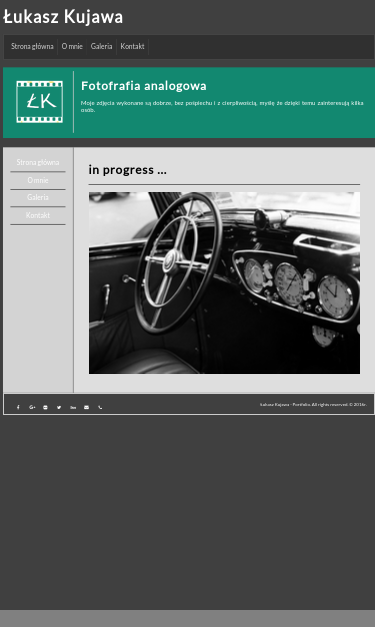Open 'O mnie' in top navigation bar
375x627 pixels.
72,46
